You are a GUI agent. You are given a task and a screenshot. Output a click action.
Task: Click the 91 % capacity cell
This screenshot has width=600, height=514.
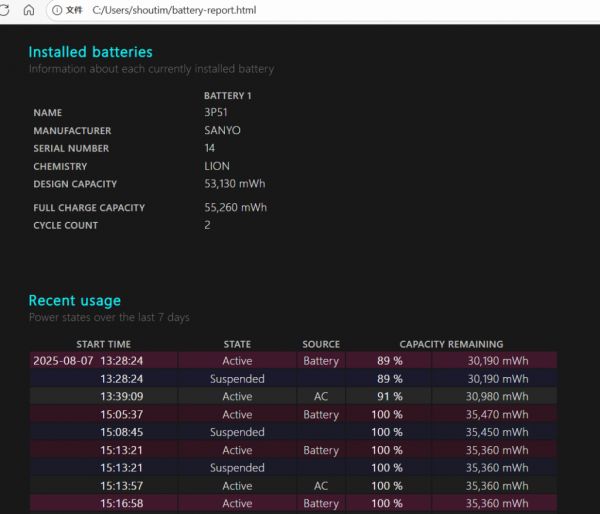click(389, 397)
